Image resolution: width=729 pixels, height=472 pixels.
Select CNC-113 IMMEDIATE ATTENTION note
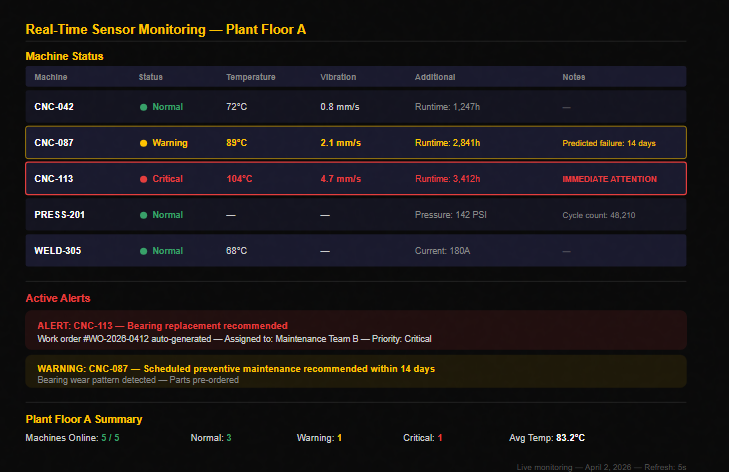pyautogui.click(x=610, y=179)
